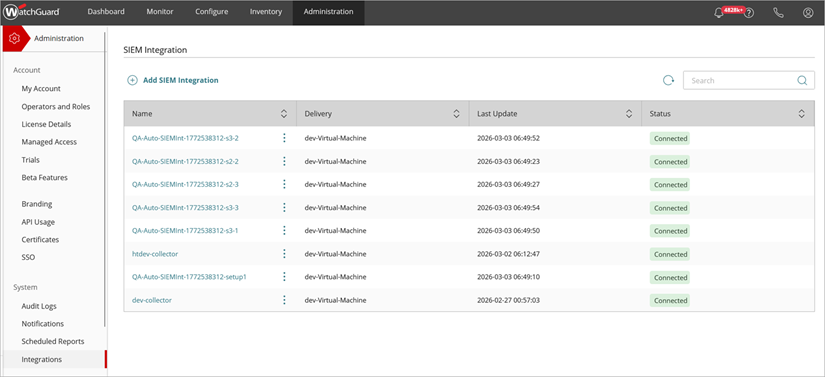825x377 pixels.
Task: Open Notifications in sidebar
Action: [43, 324]
